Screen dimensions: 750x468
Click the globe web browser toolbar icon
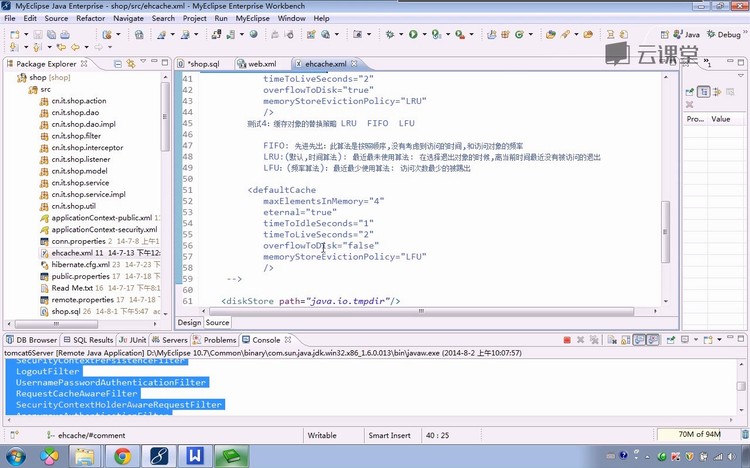click(x=254, y=34)
